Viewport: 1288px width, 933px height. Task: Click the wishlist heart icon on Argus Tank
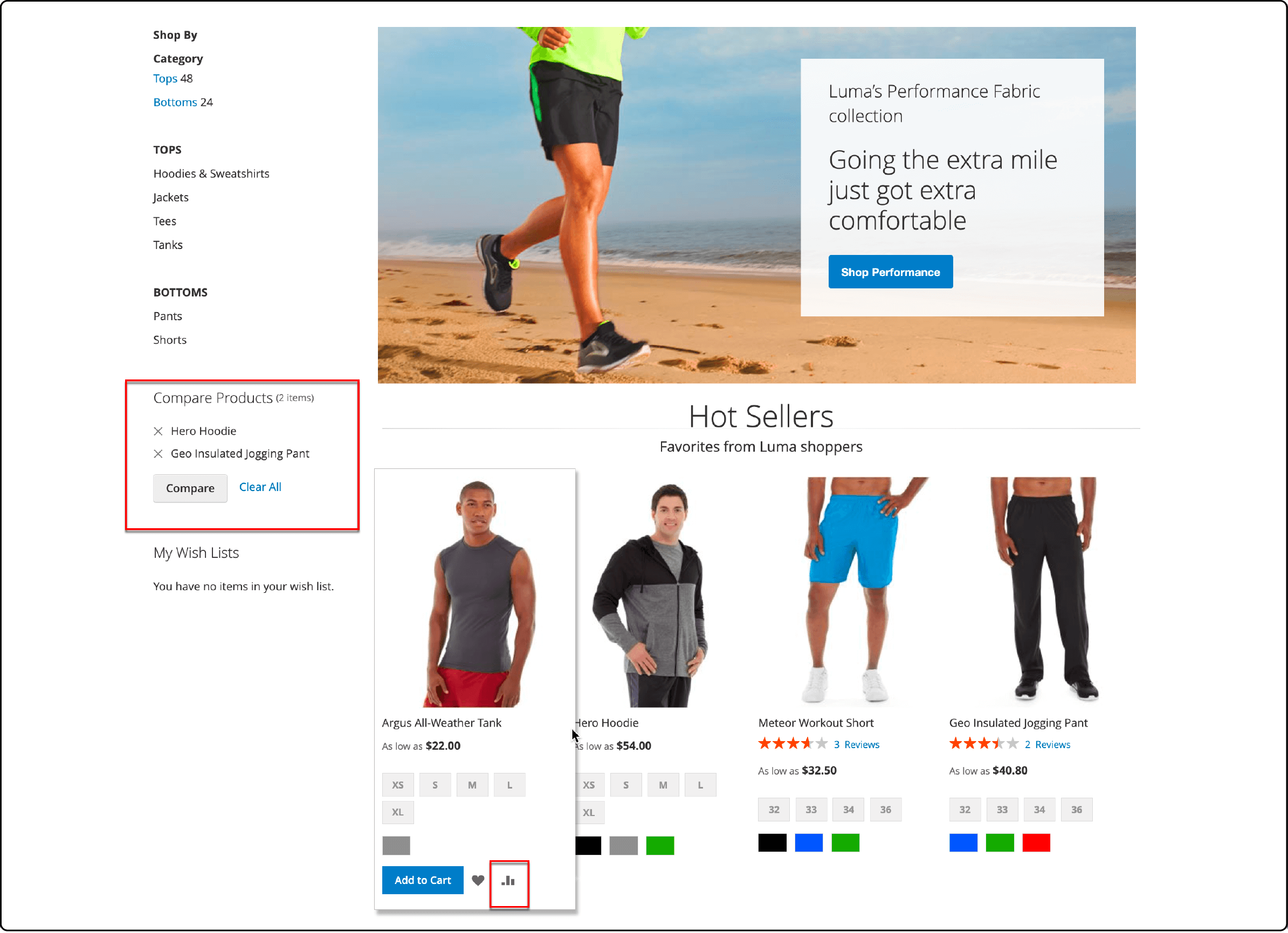click(479, 881)
